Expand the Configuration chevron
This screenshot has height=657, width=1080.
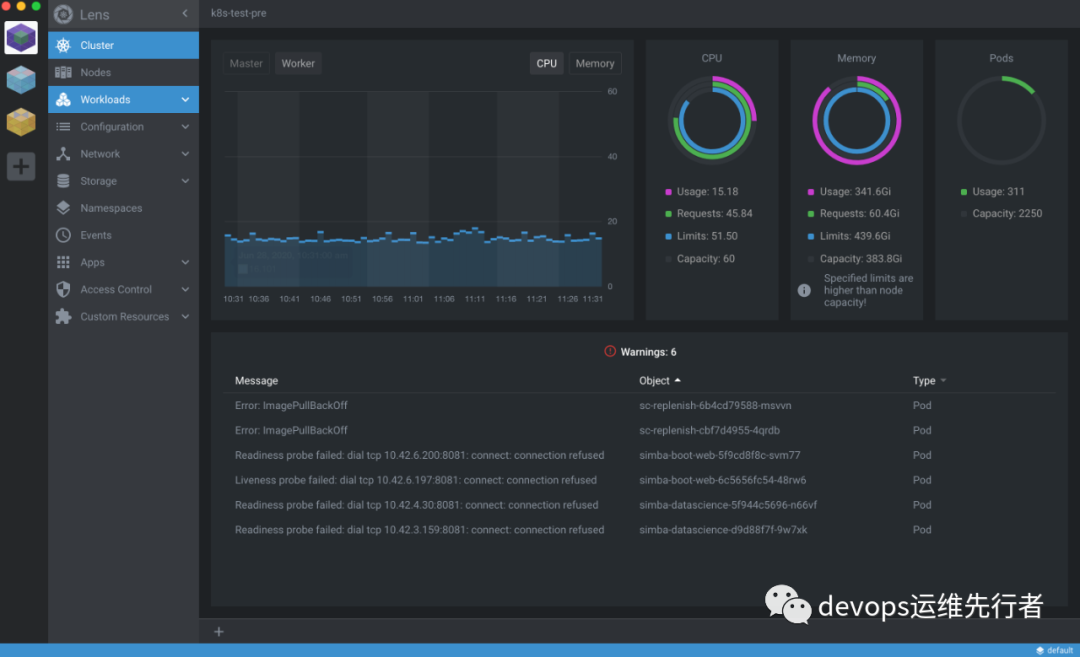click(x=185, y=127)
